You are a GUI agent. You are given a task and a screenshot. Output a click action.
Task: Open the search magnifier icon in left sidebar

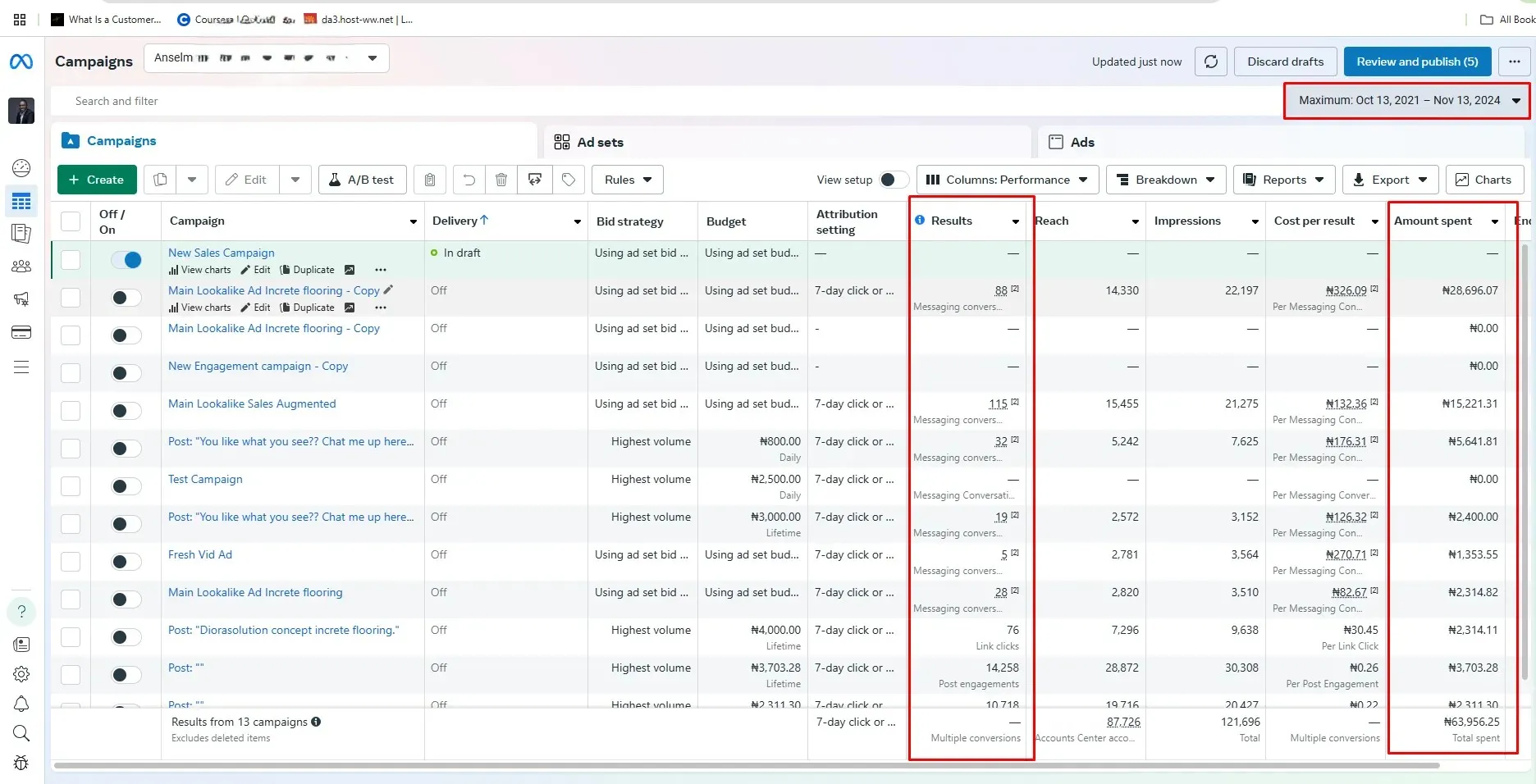(x=21, y=733)
